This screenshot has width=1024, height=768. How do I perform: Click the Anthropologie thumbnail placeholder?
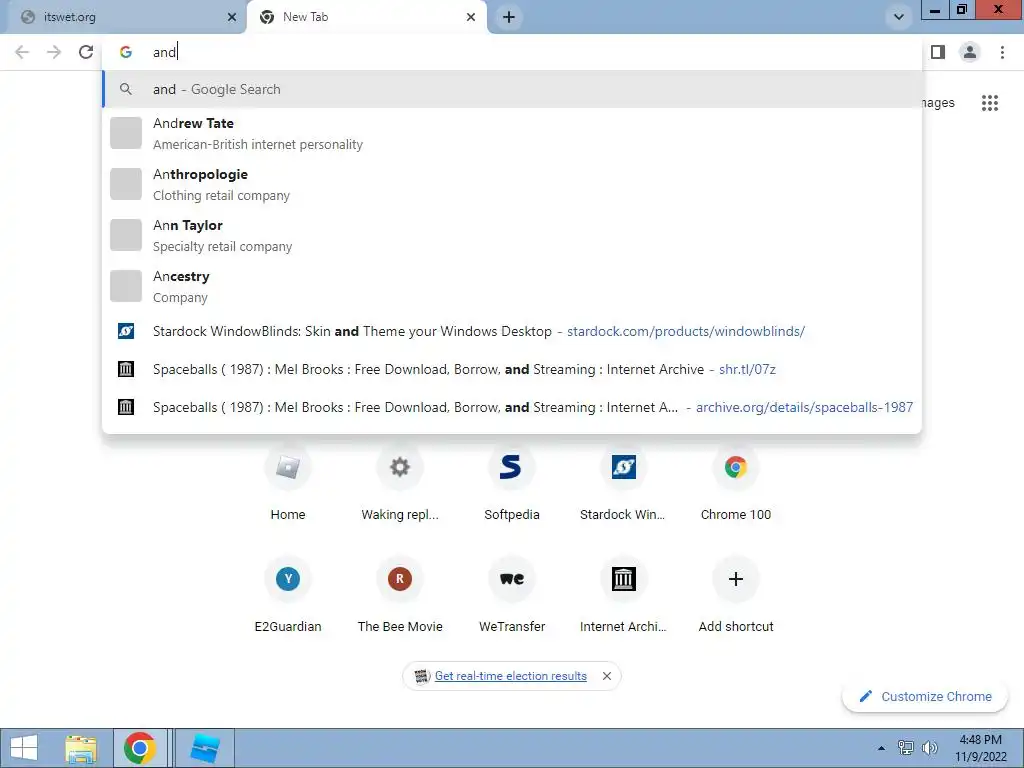tap(126, 184)
